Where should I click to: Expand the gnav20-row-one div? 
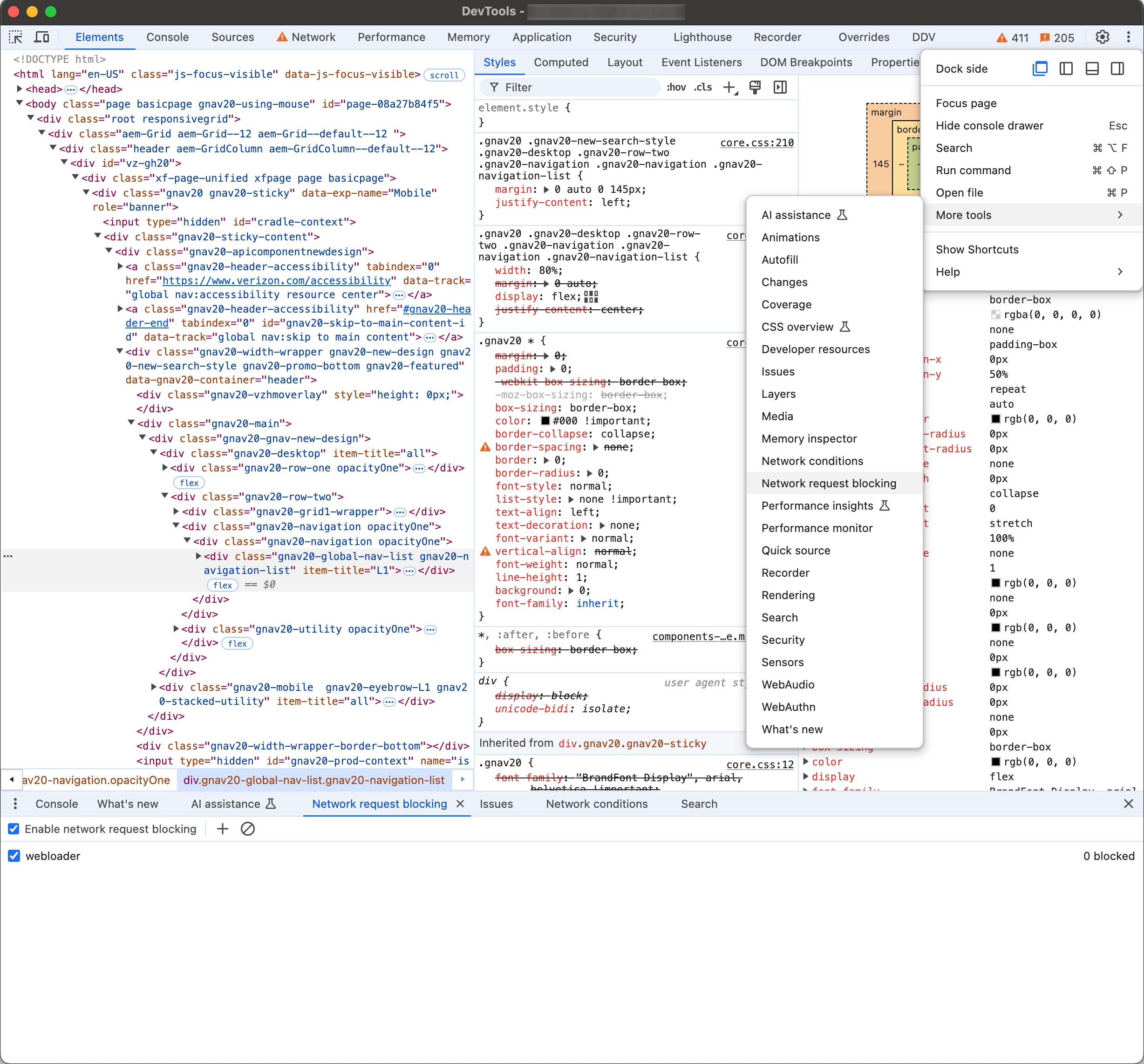coord(164,468)
